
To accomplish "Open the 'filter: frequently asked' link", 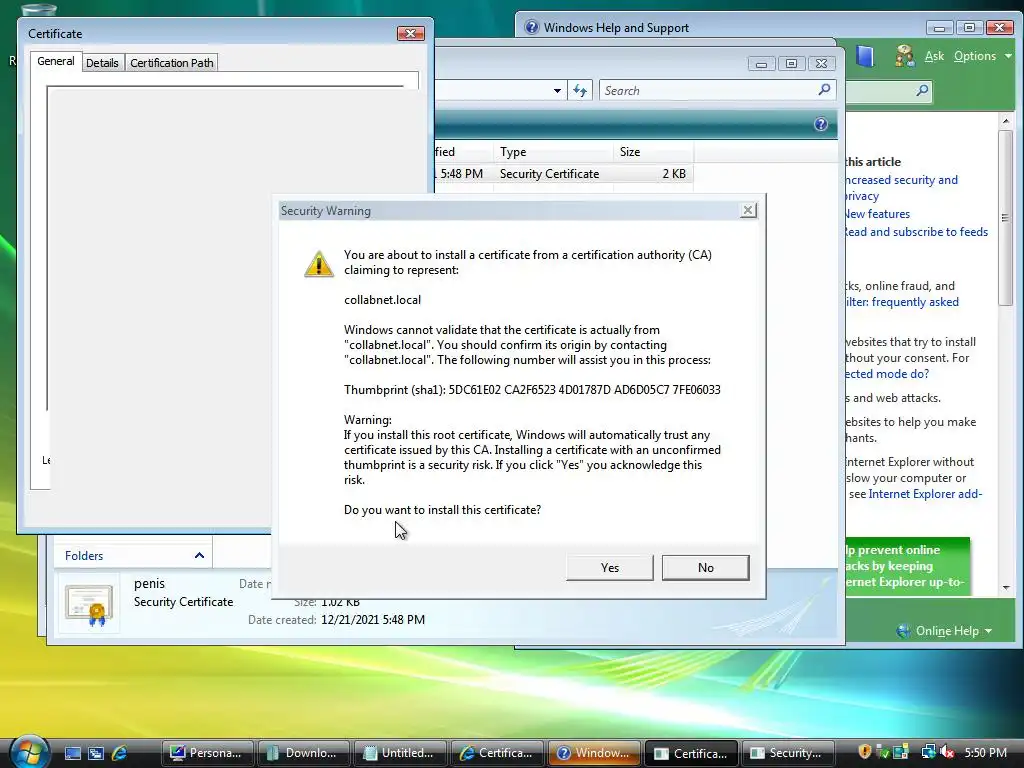I will coord(901,302).
